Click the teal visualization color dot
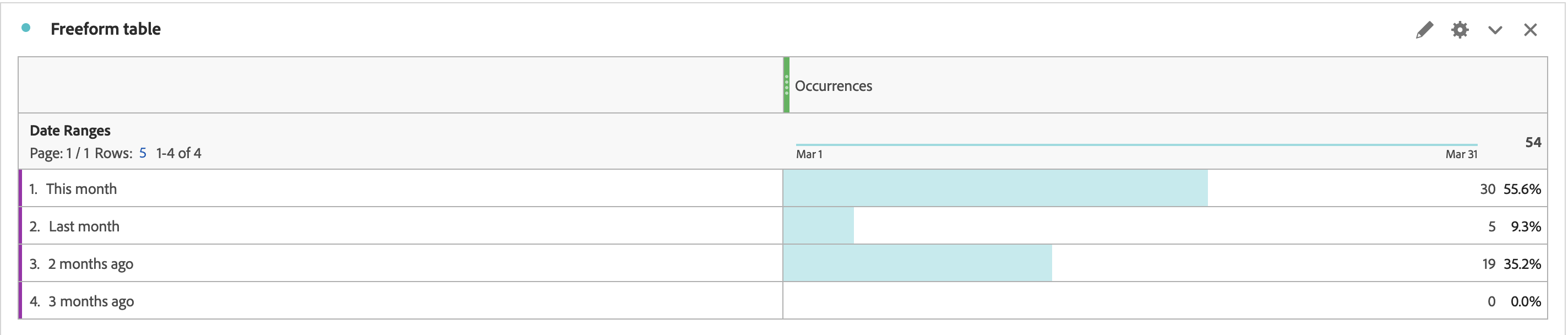Image resolution: width=1568 pixels, height=335 pixels. tap(25, 28)
